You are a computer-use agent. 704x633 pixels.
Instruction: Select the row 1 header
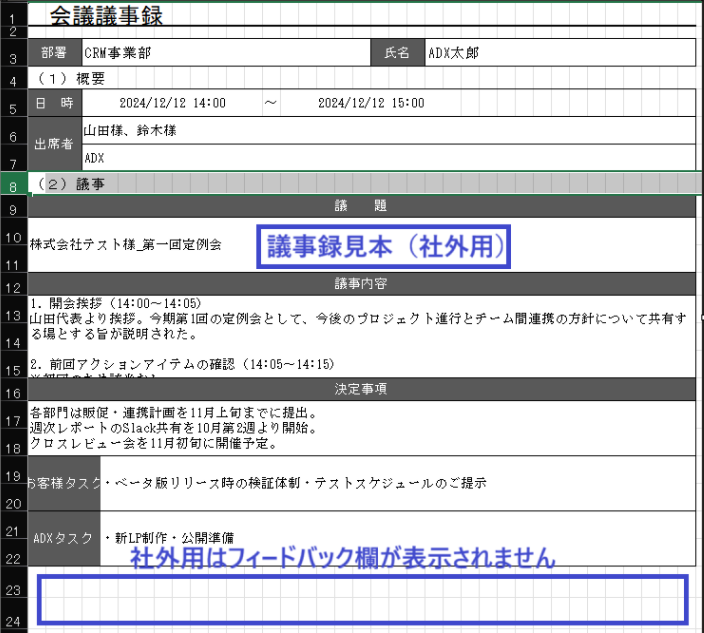click(12, 18)
